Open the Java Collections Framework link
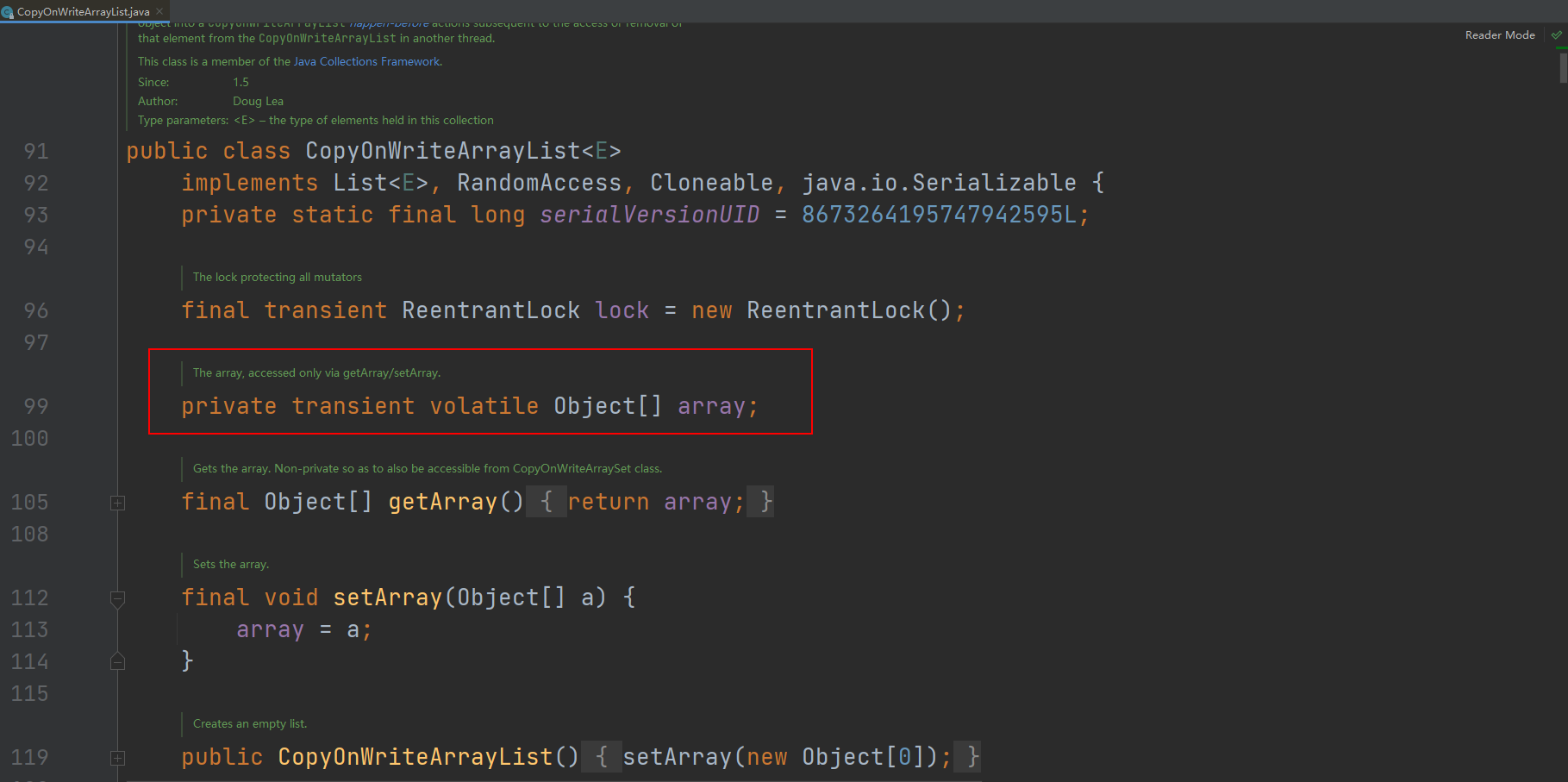Image resolution: width=1568 pixels, height=782 pixels. [x=367, y=62]
